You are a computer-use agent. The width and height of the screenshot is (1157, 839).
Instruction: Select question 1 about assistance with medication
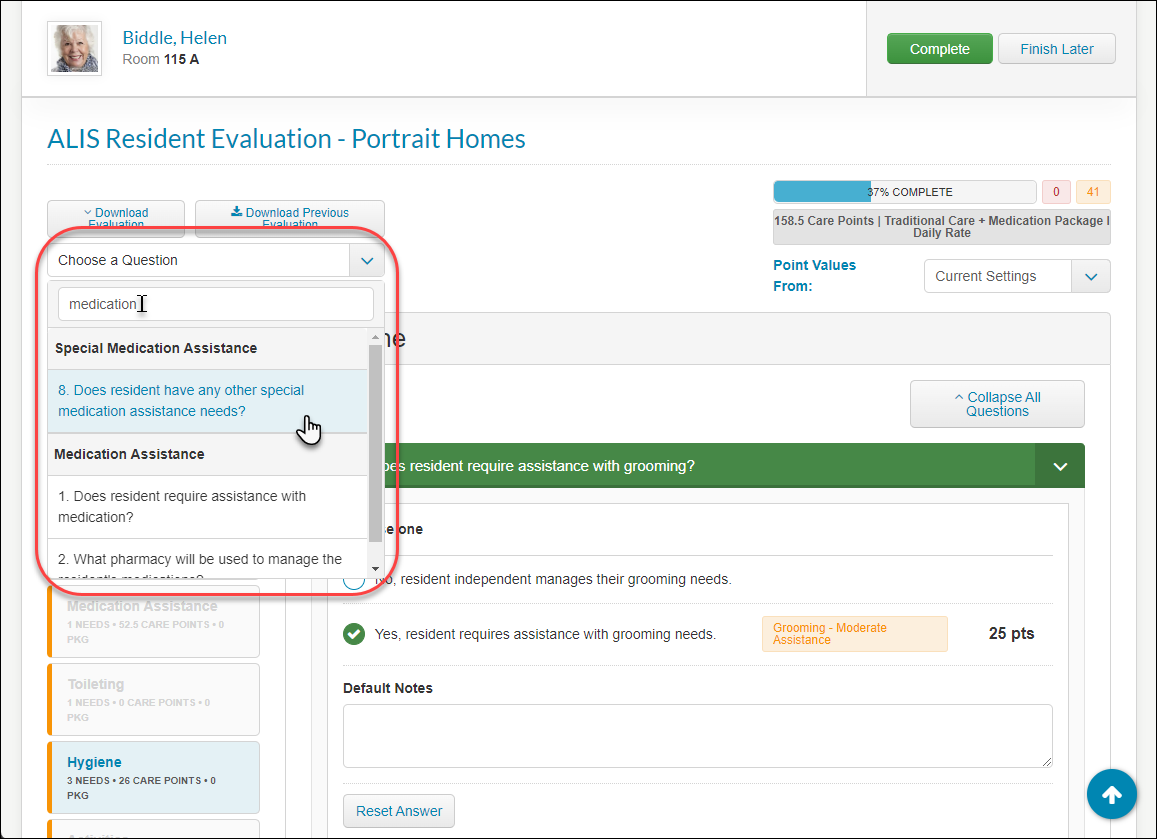207,507
